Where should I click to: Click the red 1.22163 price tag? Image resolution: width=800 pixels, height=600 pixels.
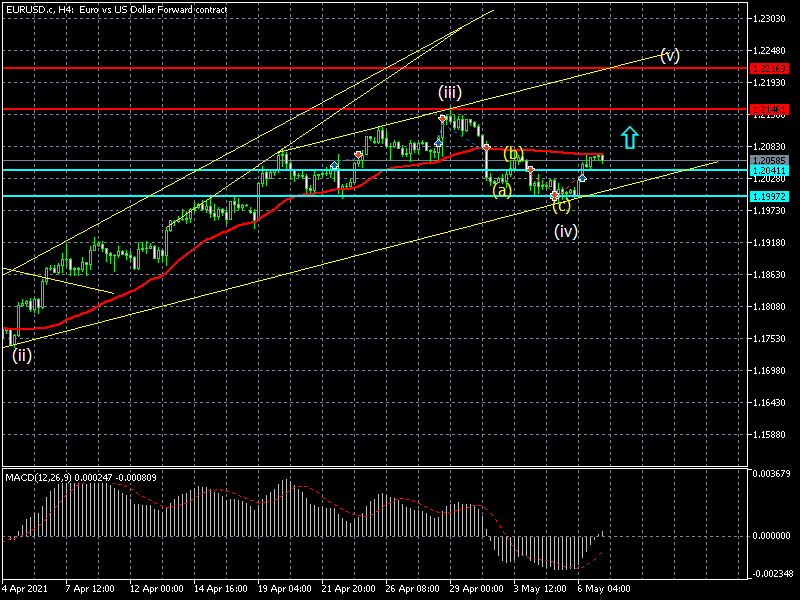[769, 68]
